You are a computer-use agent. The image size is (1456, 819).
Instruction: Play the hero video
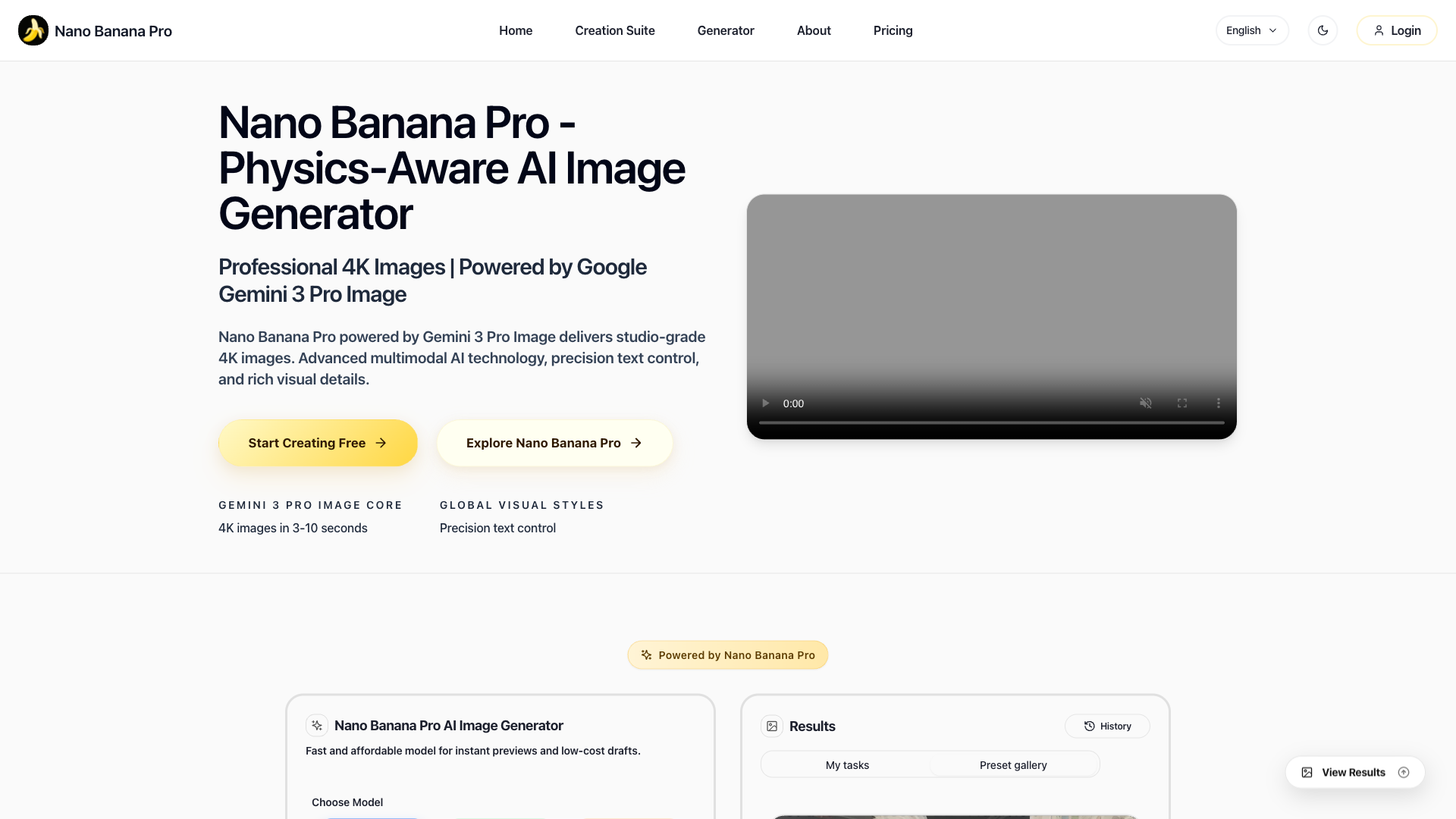pos(766,403)
